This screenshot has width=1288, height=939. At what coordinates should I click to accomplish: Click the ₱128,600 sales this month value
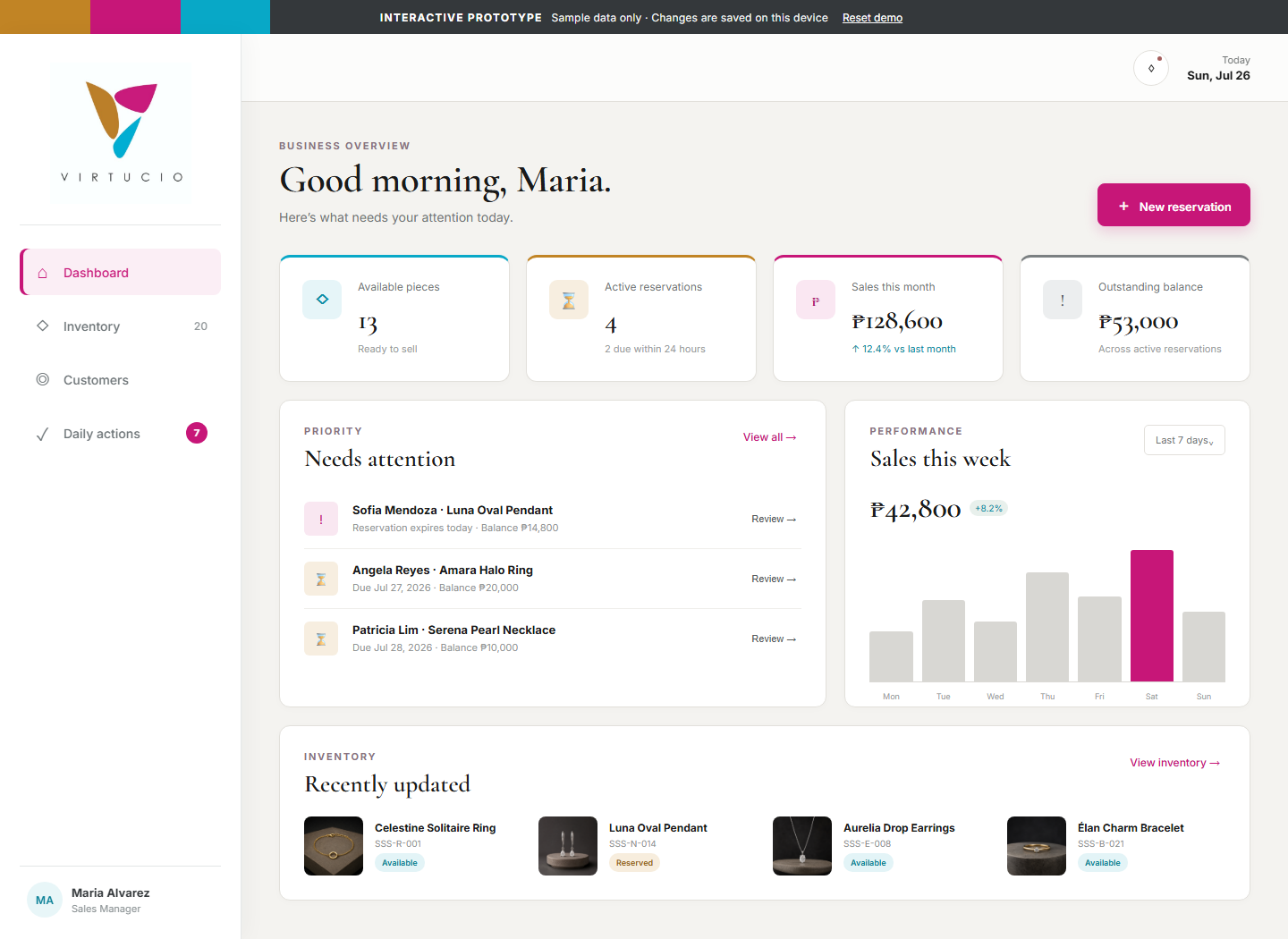click(897, 321)
